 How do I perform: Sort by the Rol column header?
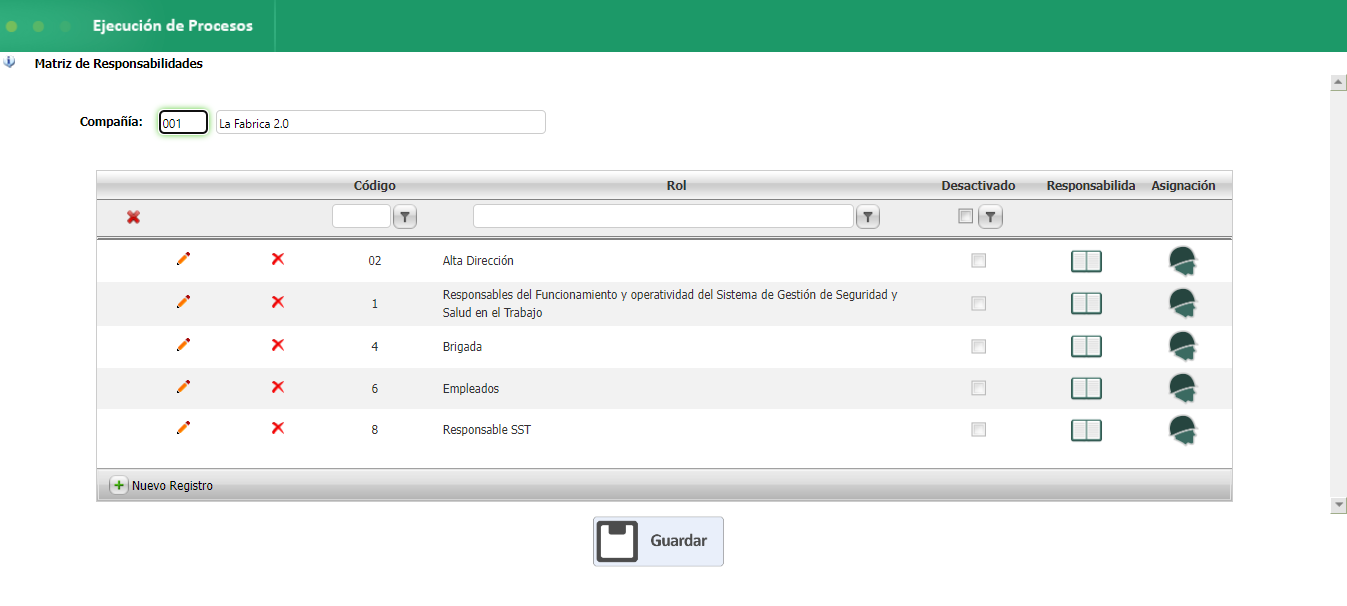pos(677,186)
